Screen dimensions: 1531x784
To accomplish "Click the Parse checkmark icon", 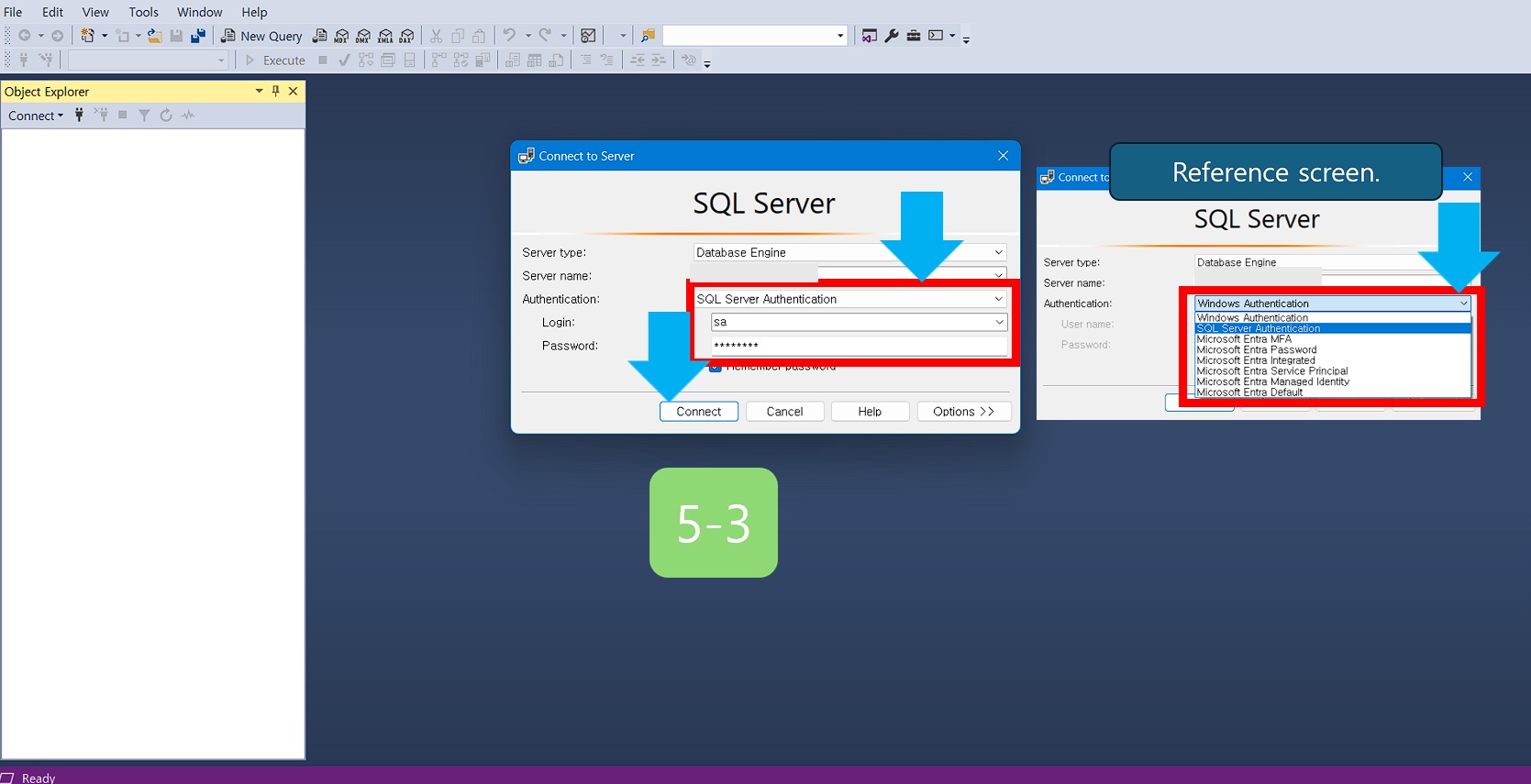I will click(x=344, y=60).
